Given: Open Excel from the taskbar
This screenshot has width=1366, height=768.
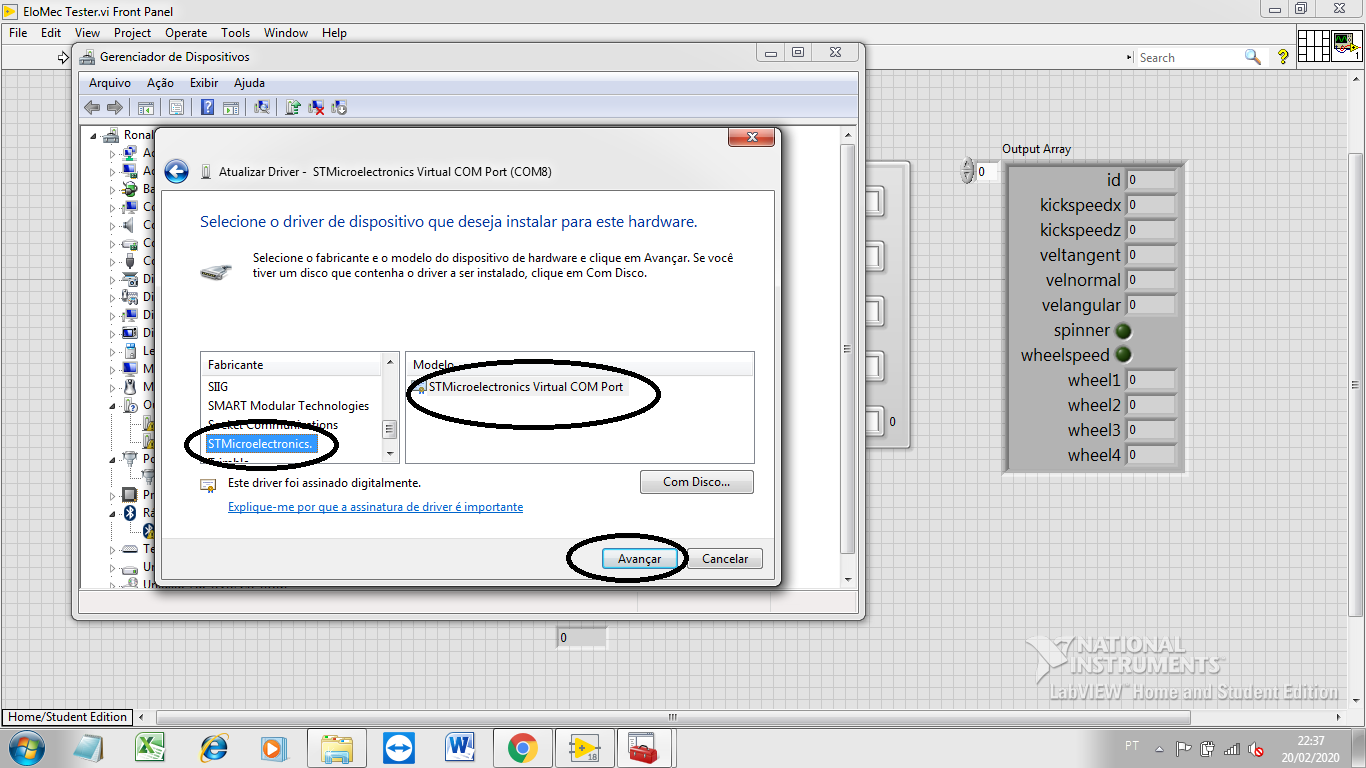Looking at the screenshot, I should point(151,747).
